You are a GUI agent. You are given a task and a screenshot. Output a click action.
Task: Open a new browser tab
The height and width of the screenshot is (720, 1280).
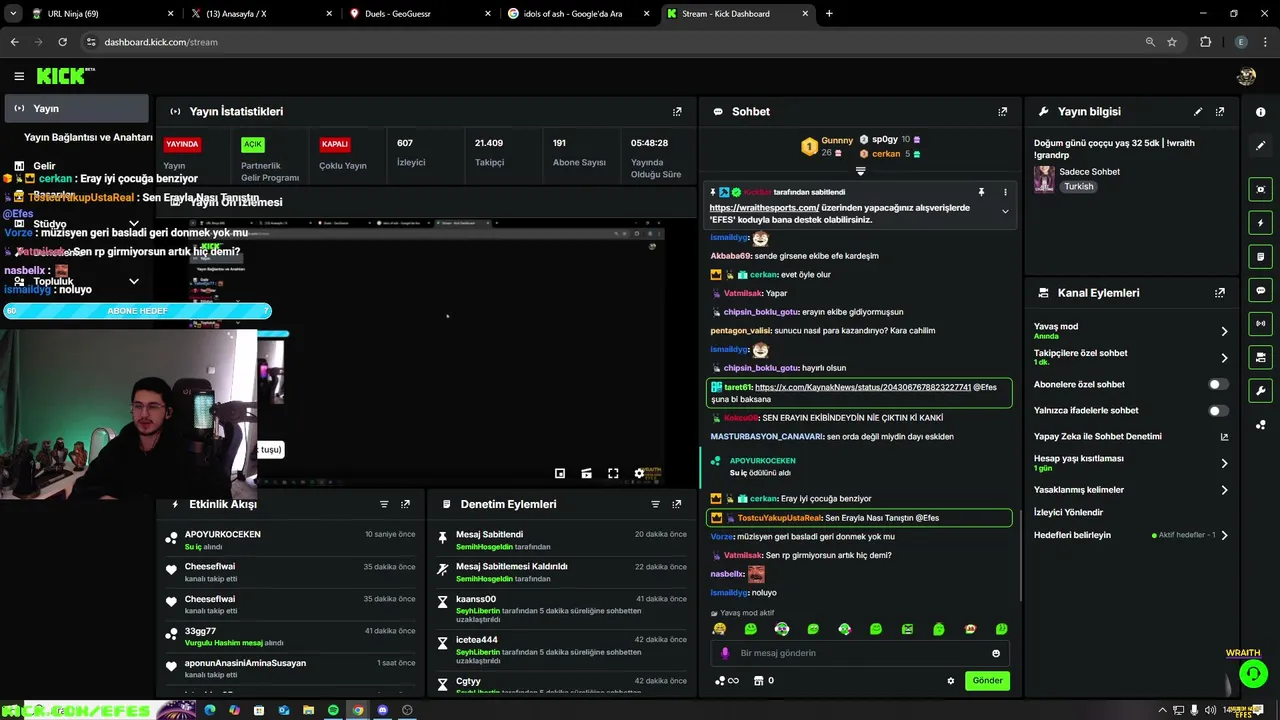click(829, 14)
